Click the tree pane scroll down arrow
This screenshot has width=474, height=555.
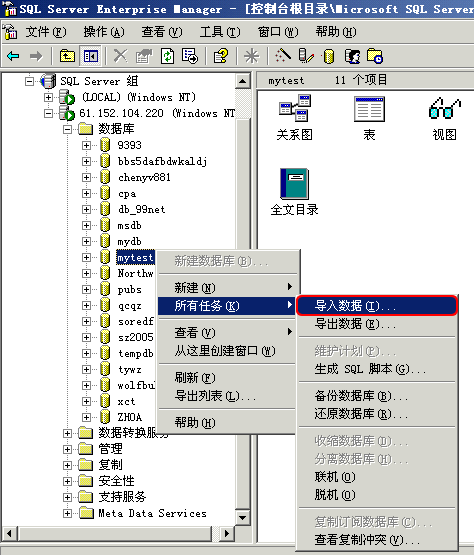(242, 518)
